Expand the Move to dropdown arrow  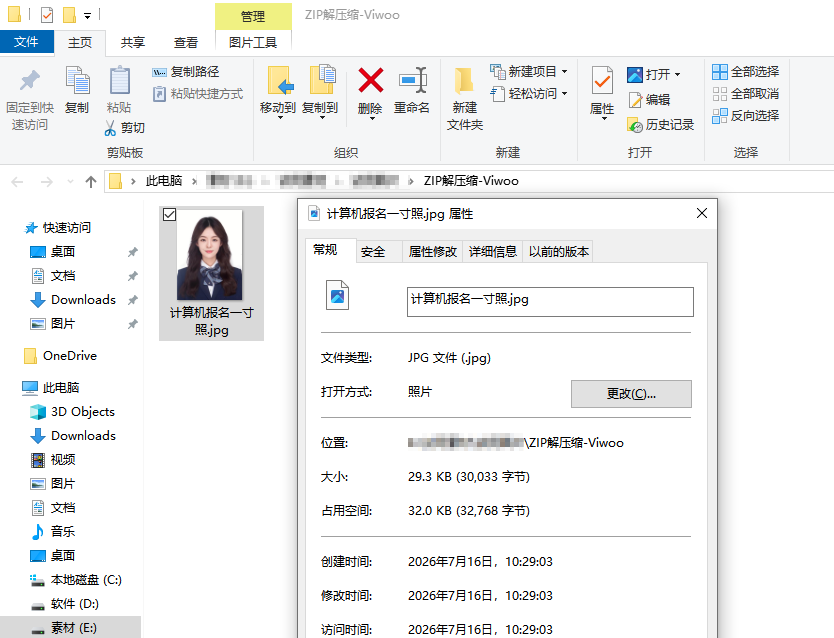[x=280, y=117]
